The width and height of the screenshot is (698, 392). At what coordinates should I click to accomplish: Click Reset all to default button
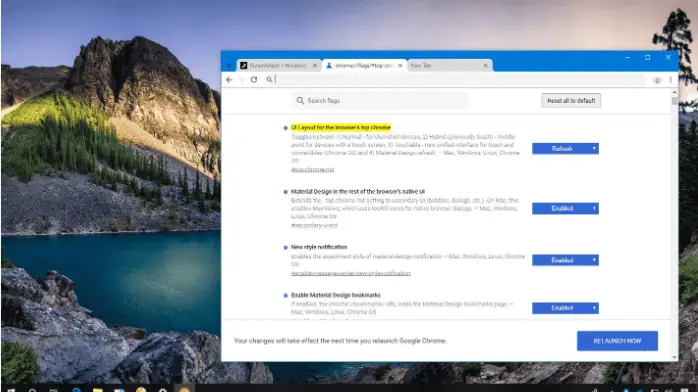(571, 101)
